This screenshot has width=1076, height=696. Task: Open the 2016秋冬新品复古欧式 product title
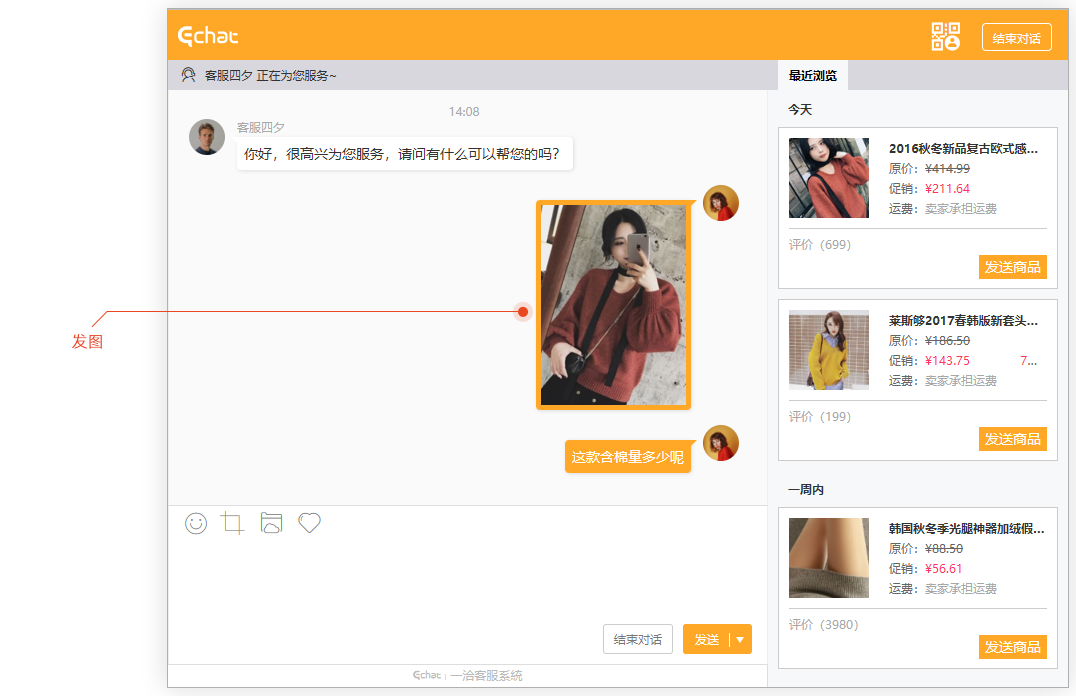(x=963, y=149)
